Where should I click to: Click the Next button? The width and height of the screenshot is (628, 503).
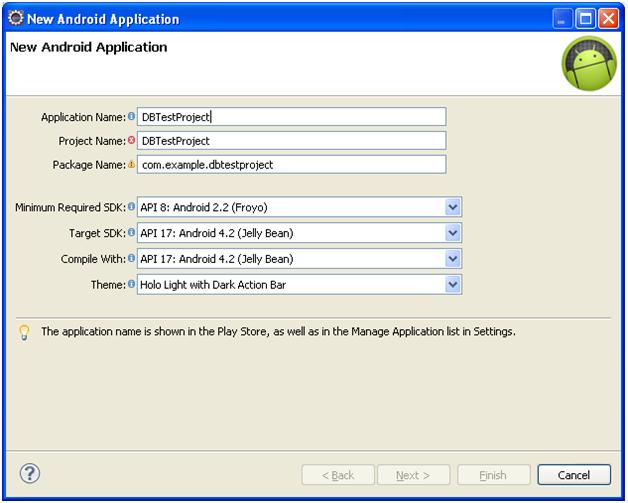click(x=413, y=475)
